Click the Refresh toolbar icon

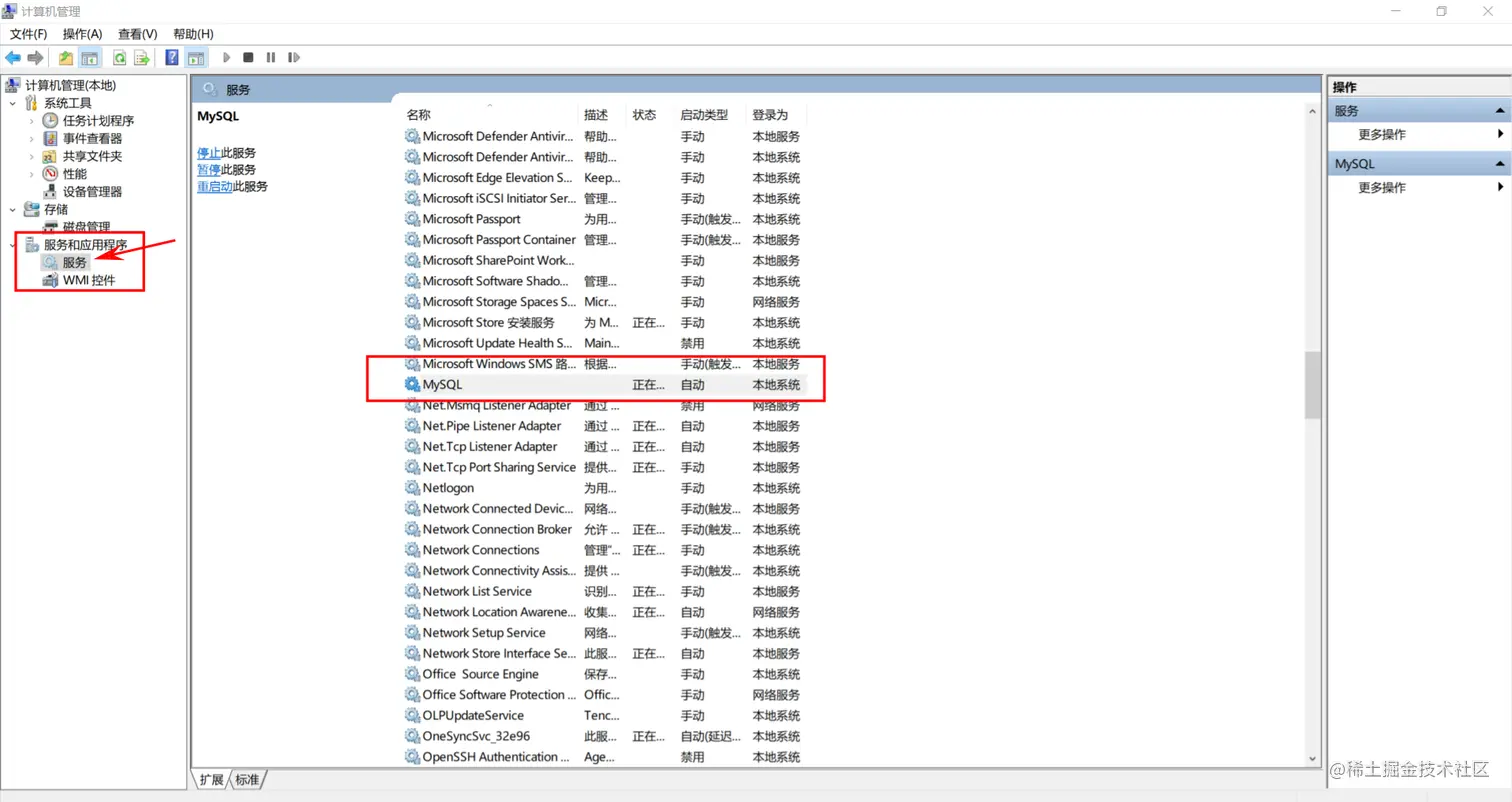(119, 58)
